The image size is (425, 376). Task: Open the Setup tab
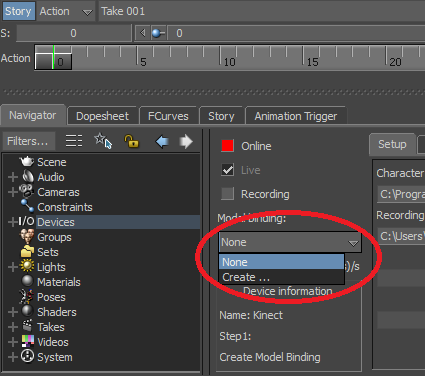point(392,144)
